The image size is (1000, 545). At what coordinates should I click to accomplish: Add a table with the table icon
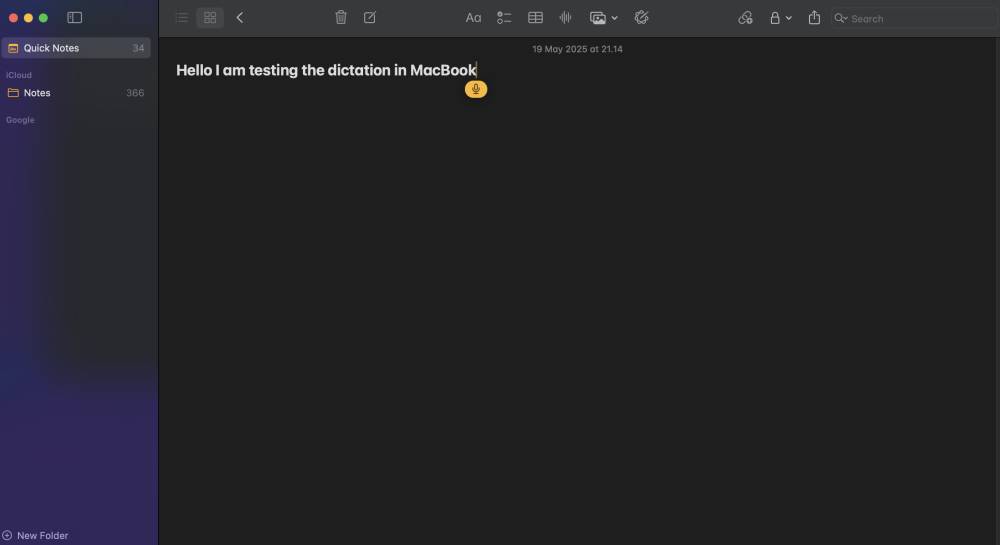tap(535, 18)
